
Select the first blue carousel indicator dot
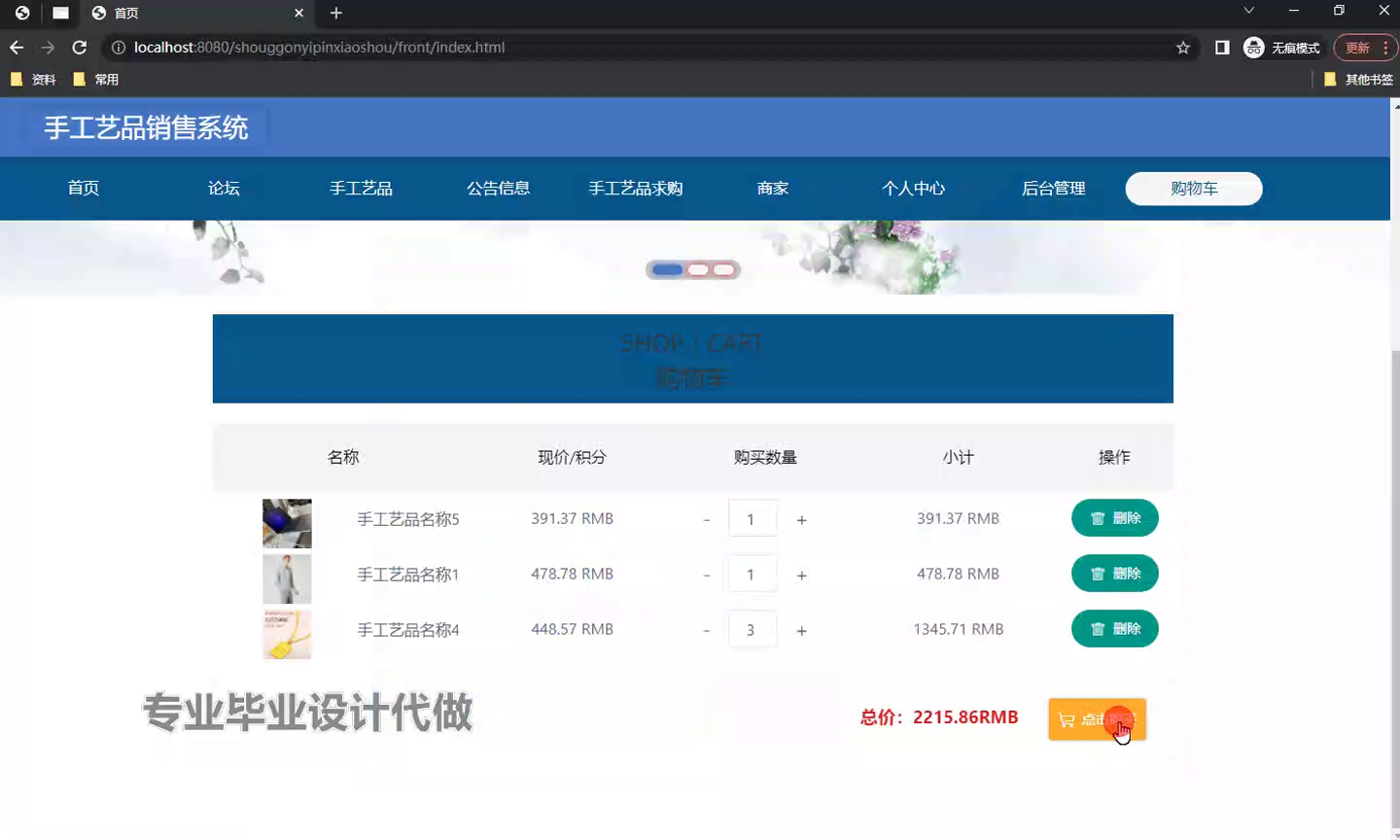point(667,269)
